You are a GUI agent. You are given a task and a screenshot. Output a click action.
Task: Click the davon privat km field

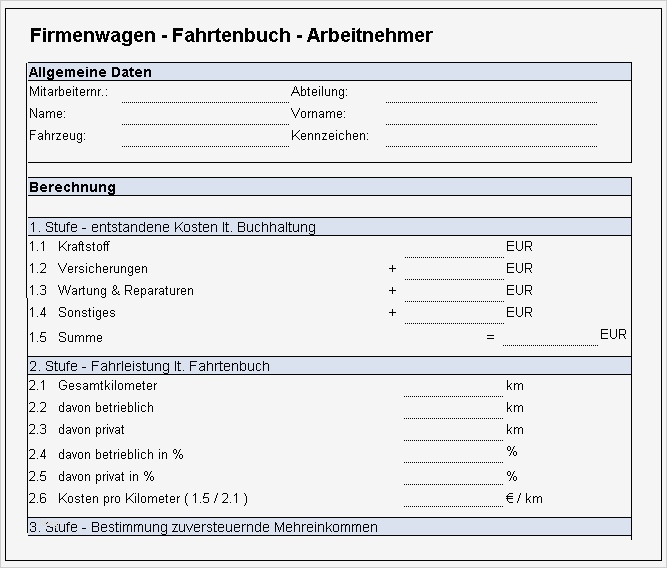point(453,430)
